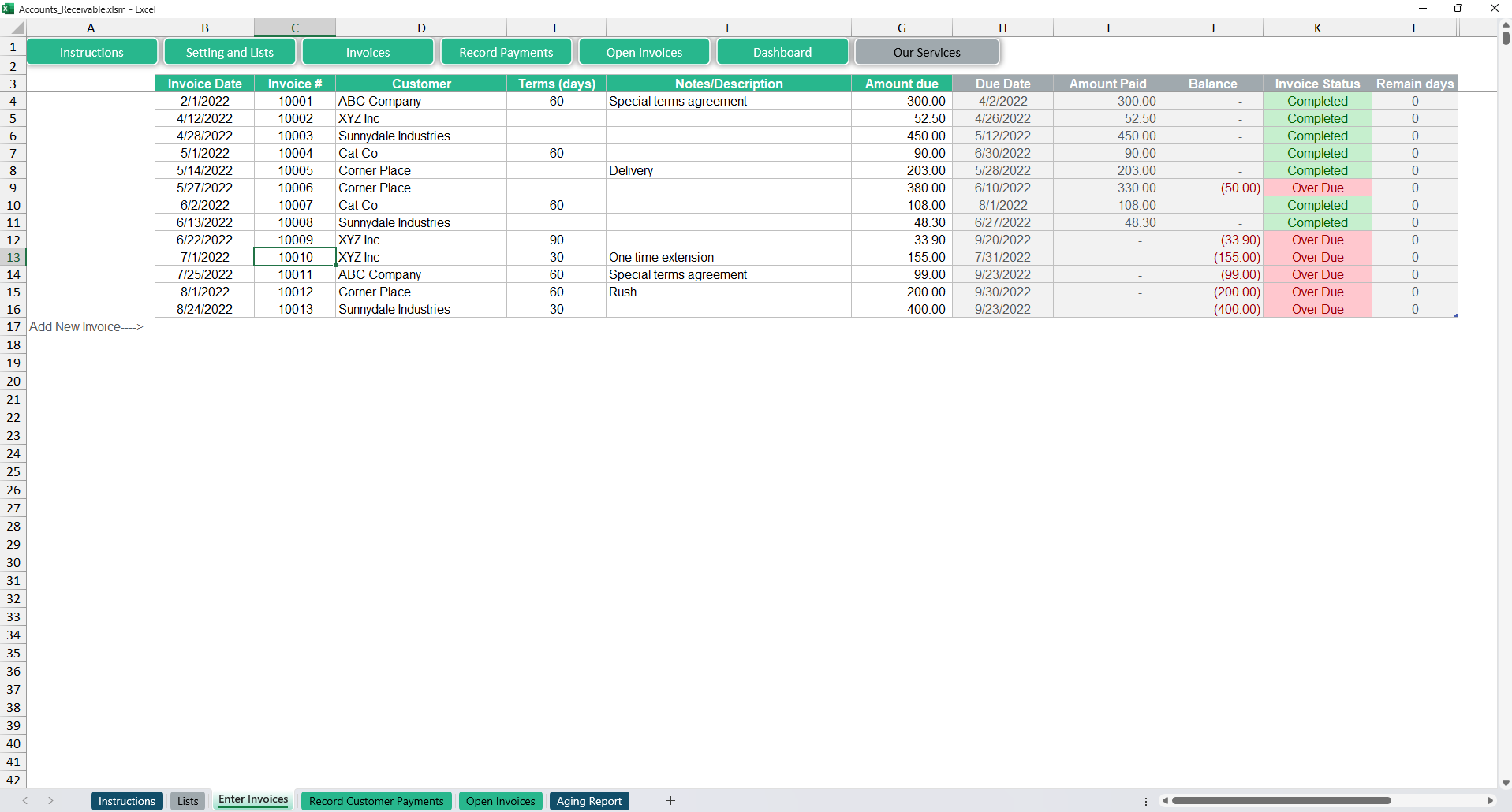Open the Record Customer Payments sheet tab
Image resolution: width=1512 pixels, height=812 pixels.
pos(376,801)
